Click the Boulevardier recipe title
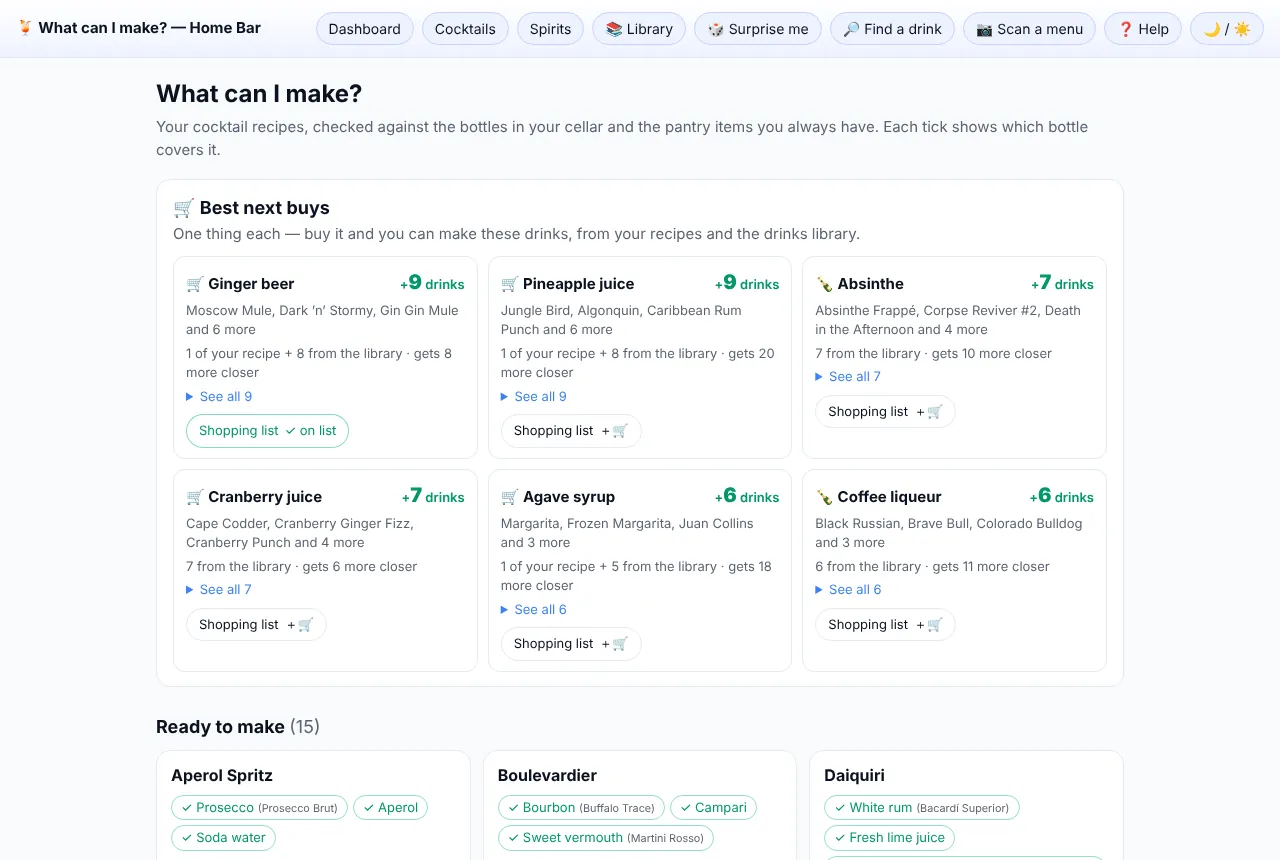The image size is (1280, 860). (547, 776)
